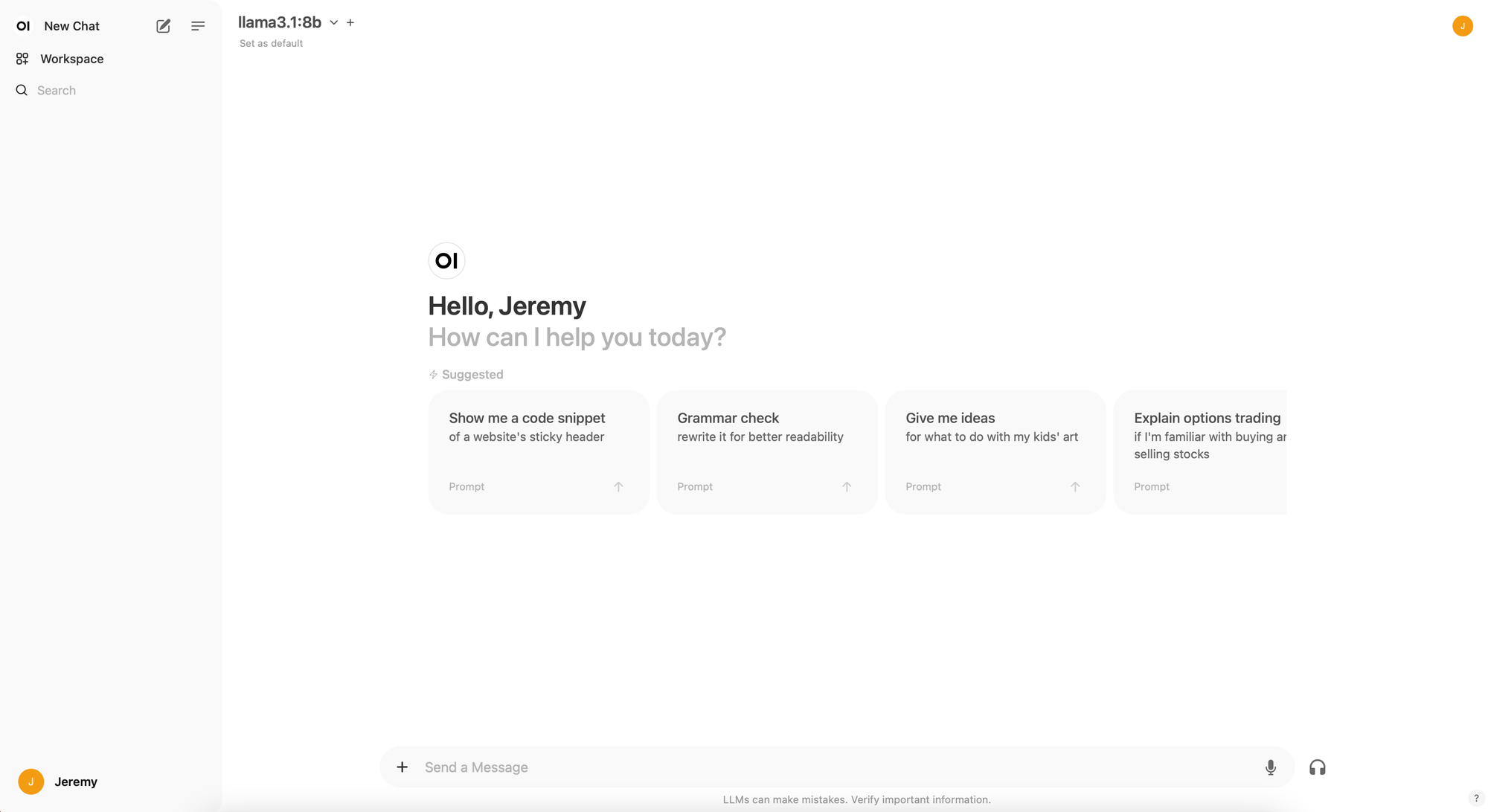This screenshot has height=812, width=1488.
Task: Click the plus attach icon in message bar
Action: tap(402, 767)
